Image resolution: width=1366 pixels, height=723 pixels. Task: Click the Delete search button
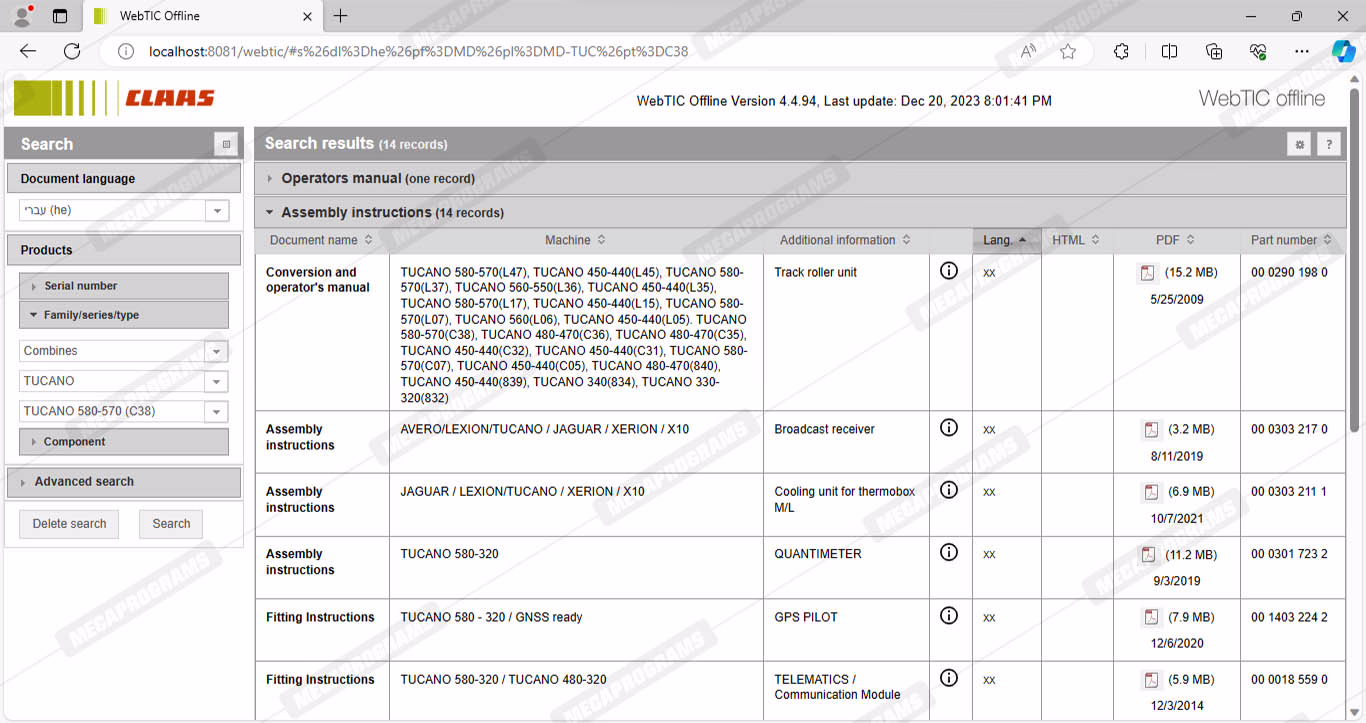coord(69,524)
